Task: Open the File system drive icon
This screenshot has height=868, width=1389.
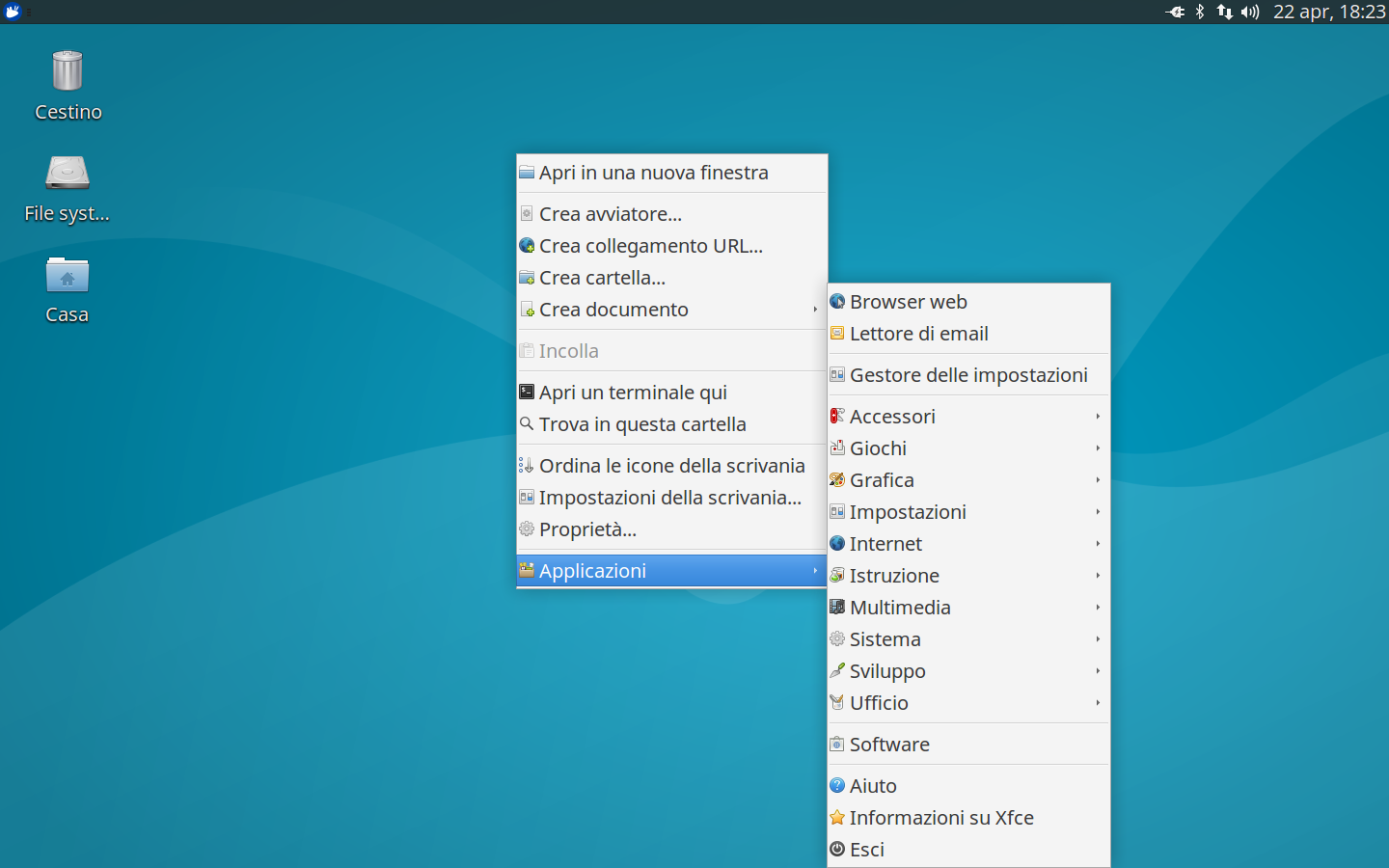Action: point(68,183)
